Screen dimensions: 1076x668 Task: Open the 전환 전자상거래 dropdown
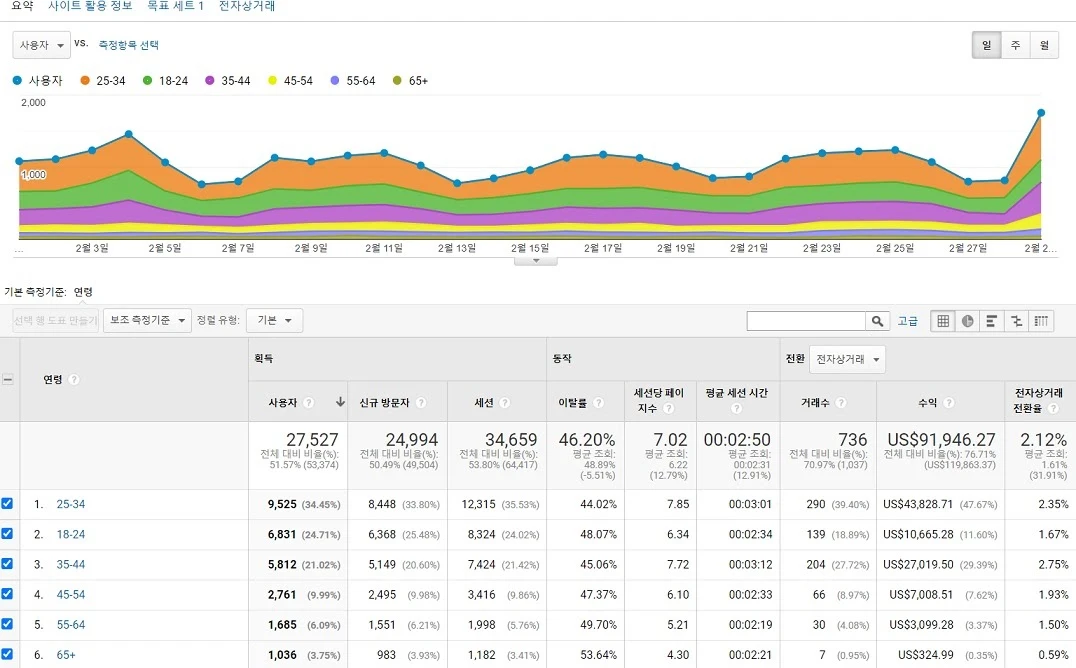click(x=847, y=359)
